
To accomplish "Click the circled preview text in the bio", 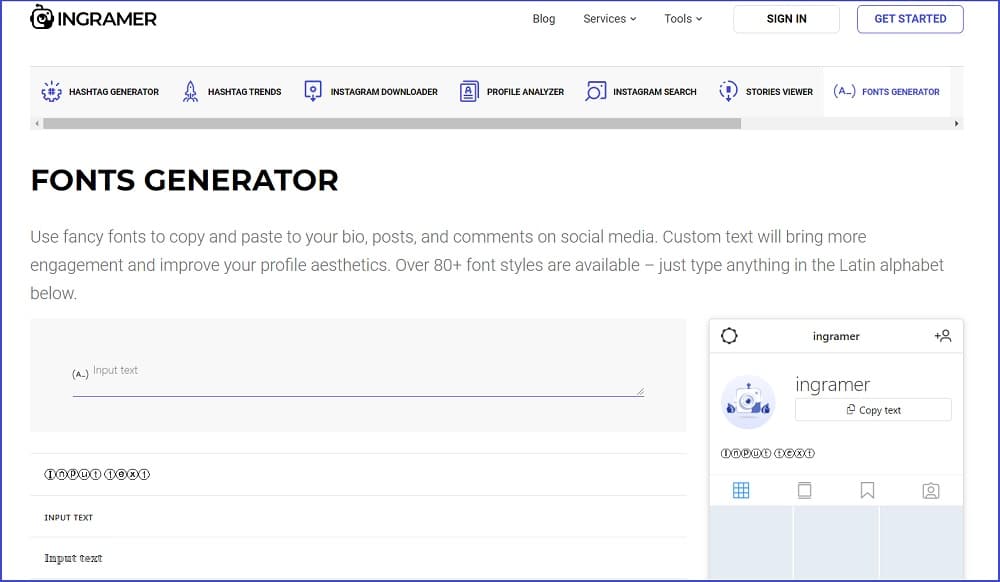I will click(x=767, y=453).
